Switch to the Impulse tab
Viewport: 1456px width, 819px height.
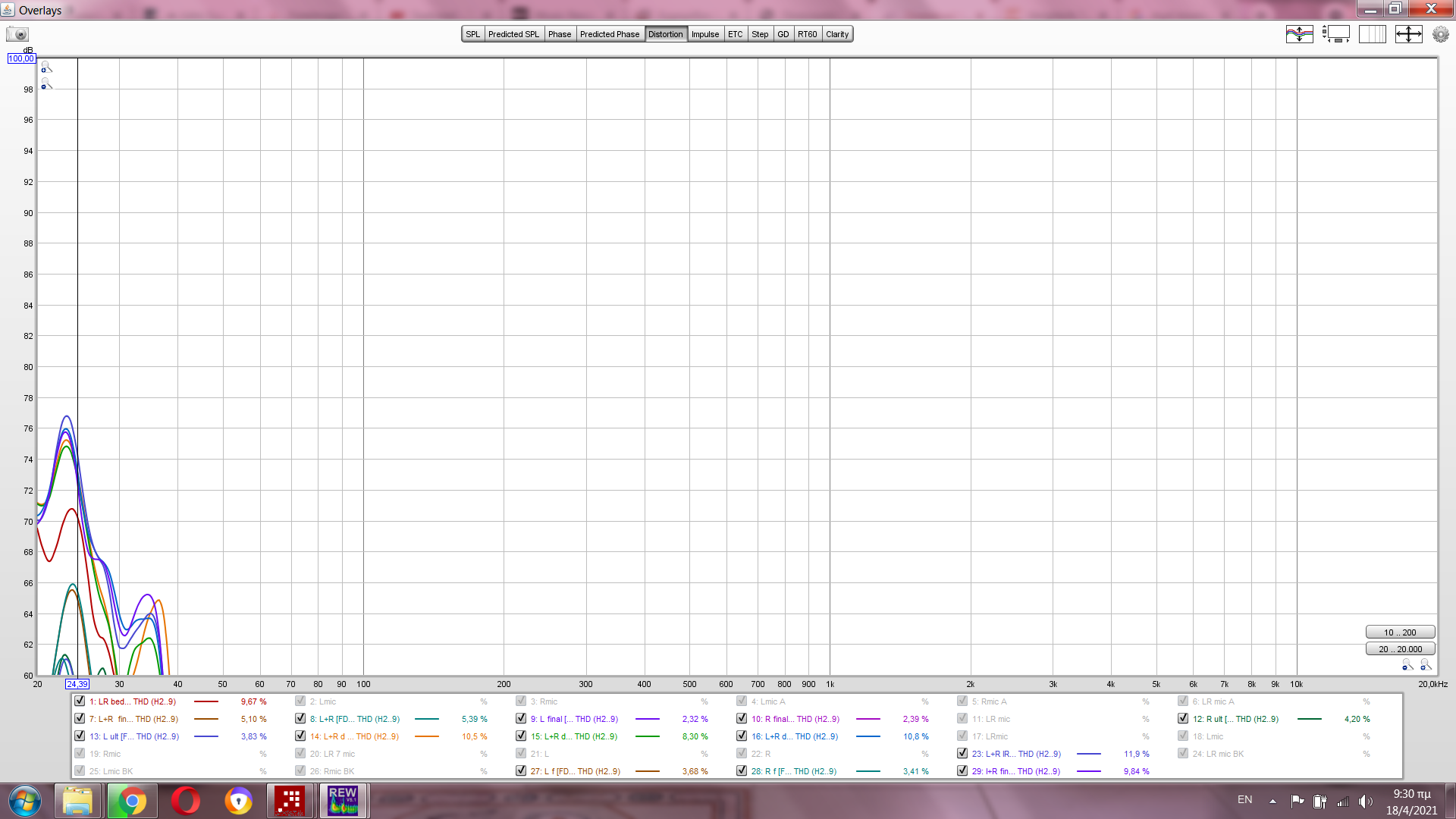[x=704, y=34]
